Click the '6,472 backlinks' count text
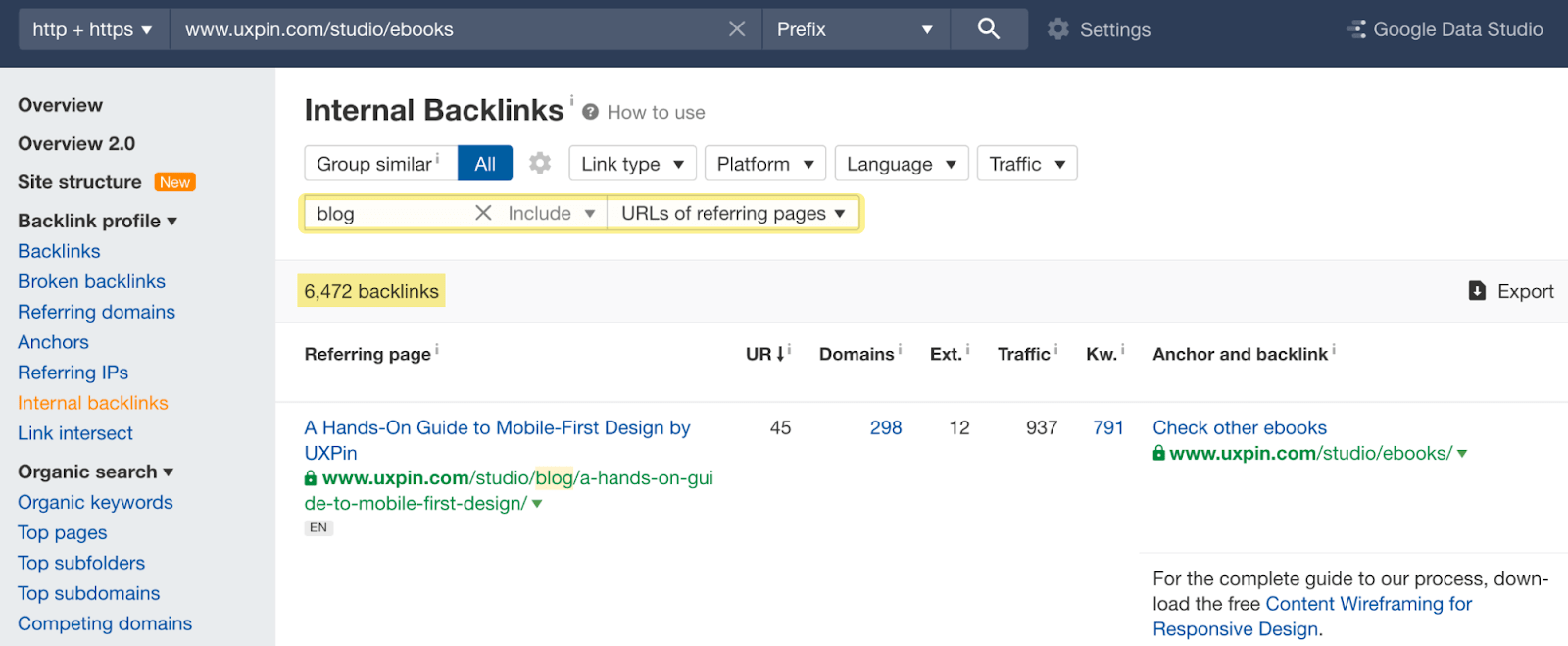This screenshot has height=646, width=1568. [x=371, y=291]
